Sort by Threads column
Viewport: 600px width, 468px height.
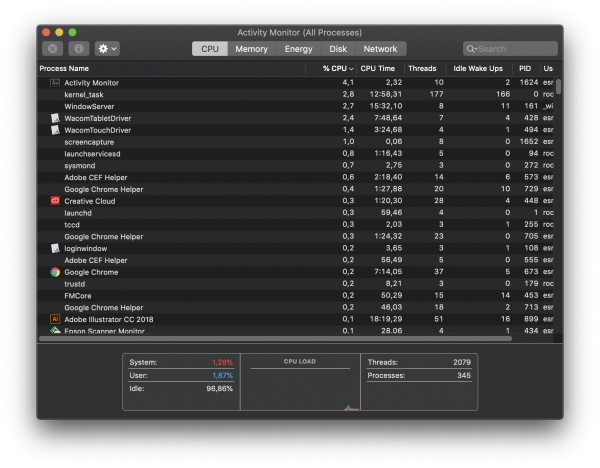pos(425,68)
